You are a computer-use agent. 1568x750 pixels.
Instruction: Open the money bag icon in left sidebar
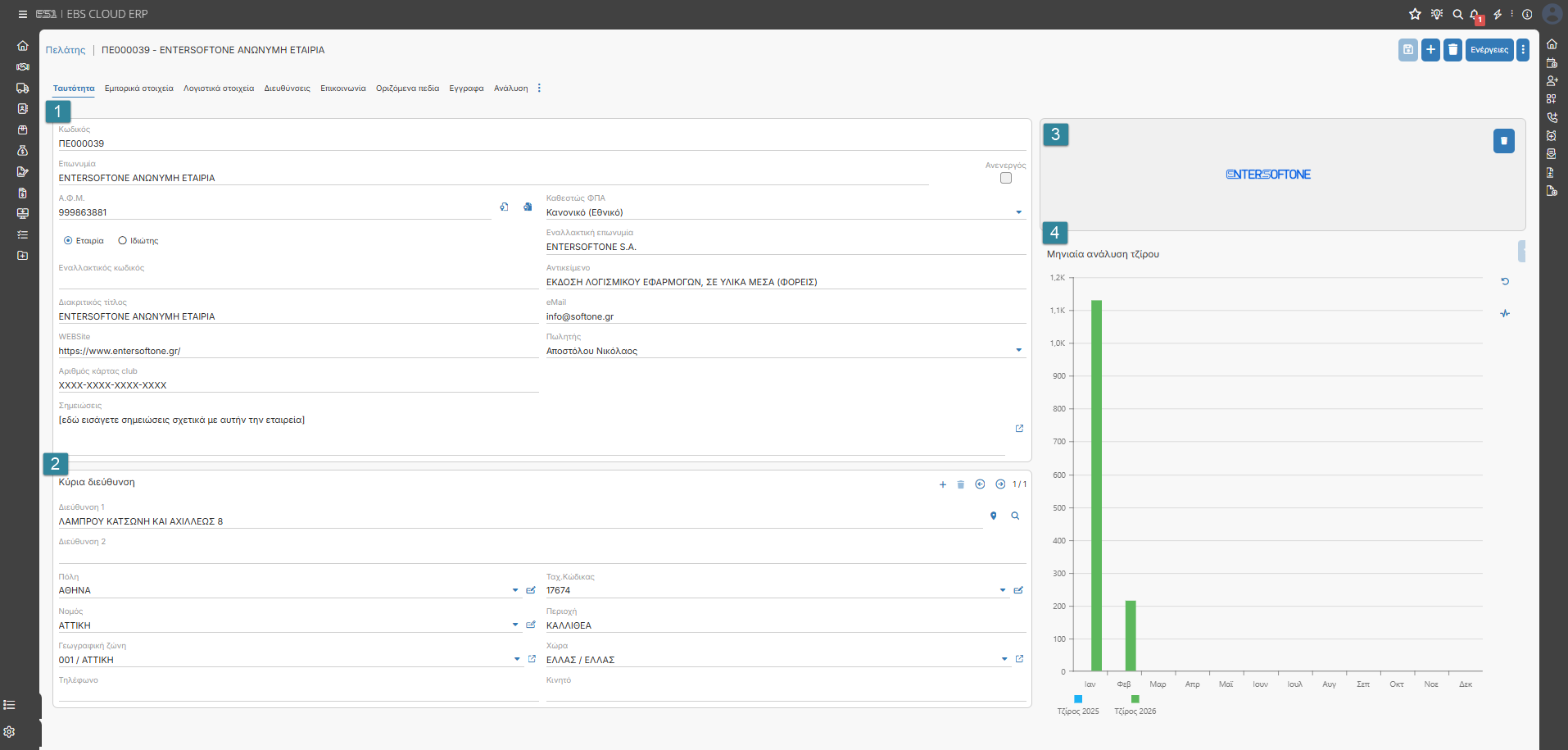[23, 151]
